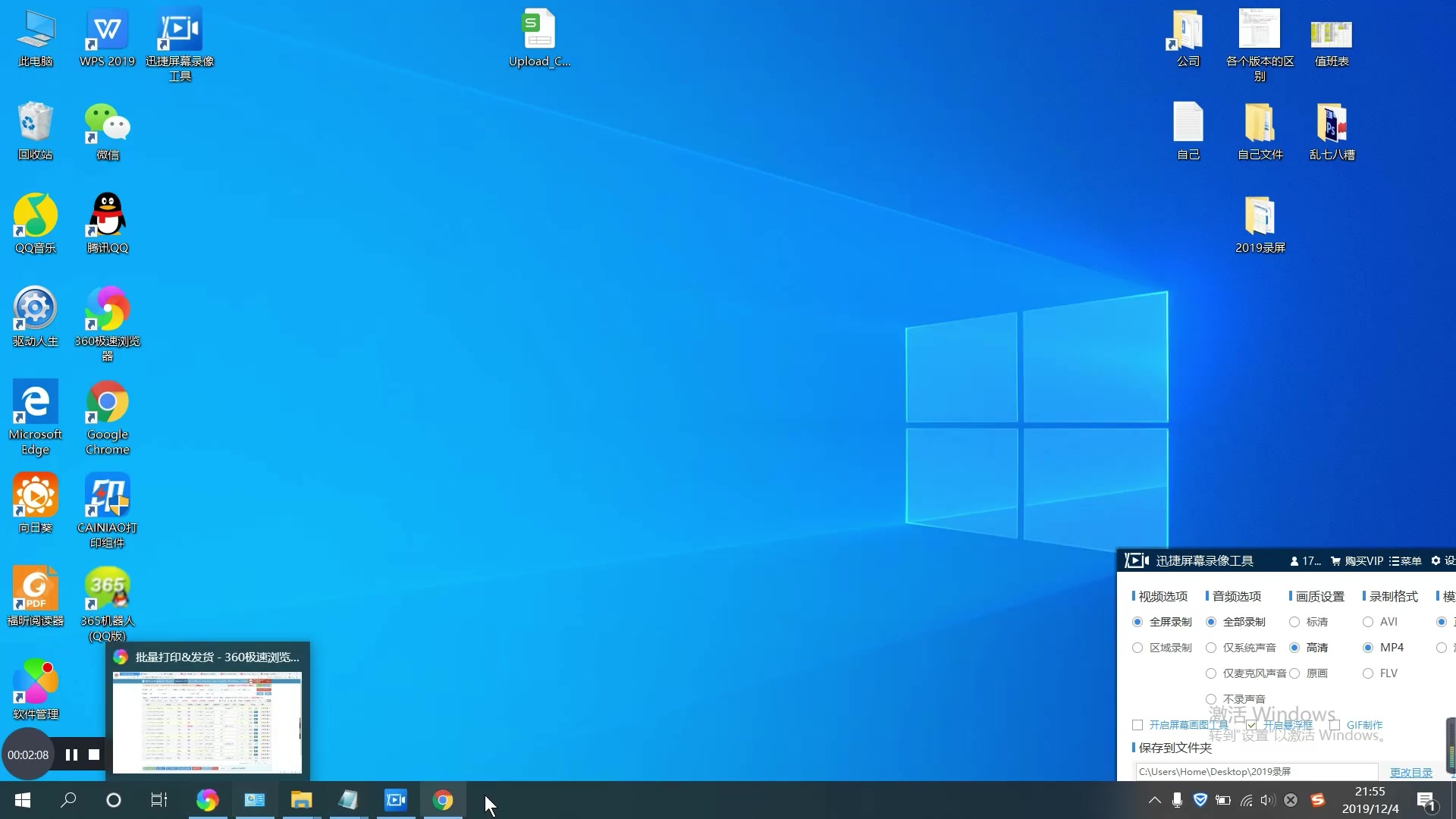Viewport: 1456px width, 819px height.
Task: Choose the FLV recording format
Action: point(1368,673)
